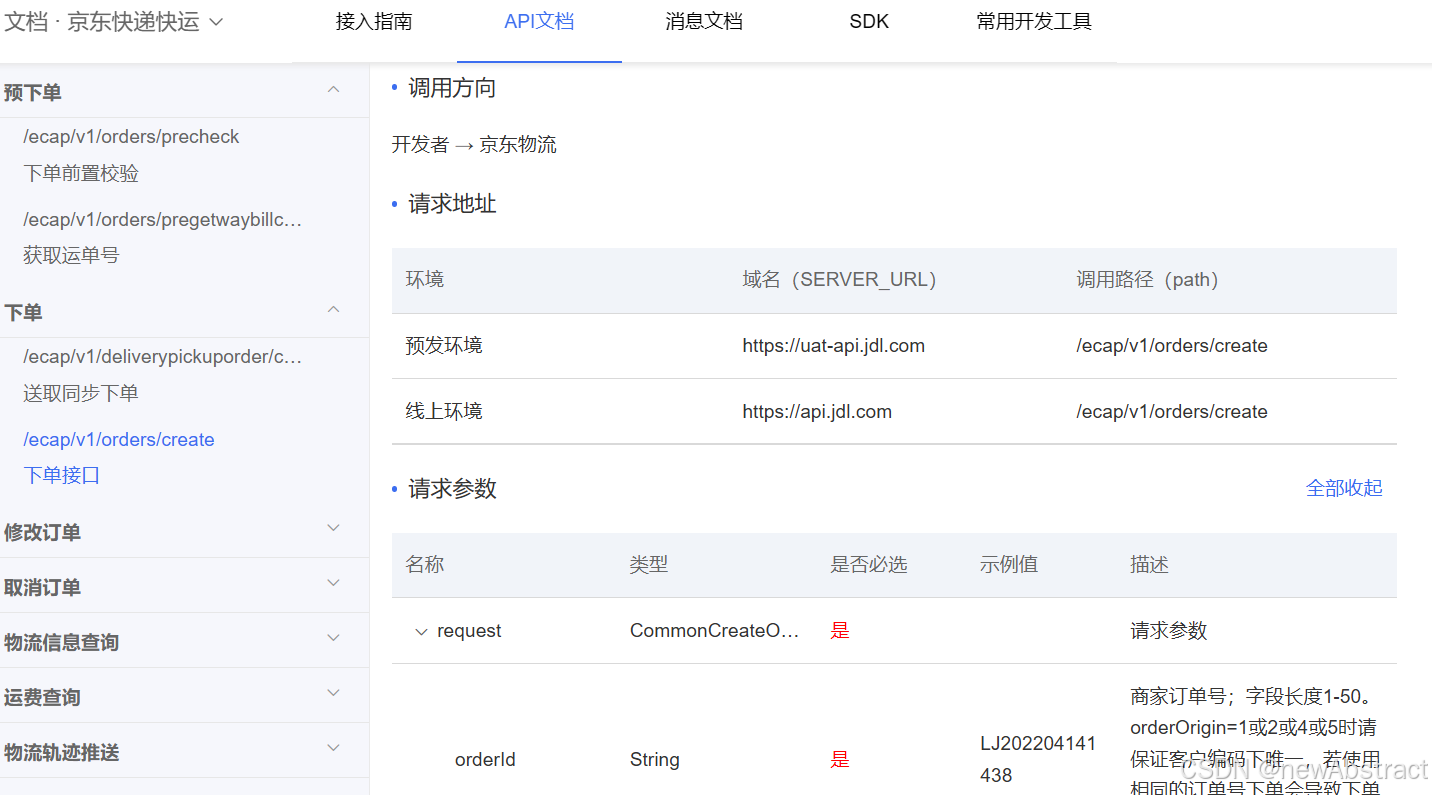The image size is (1432, 795).
Task: Open the 文档 · 京东快递快运 dropdown
Action: pos(113,22)
